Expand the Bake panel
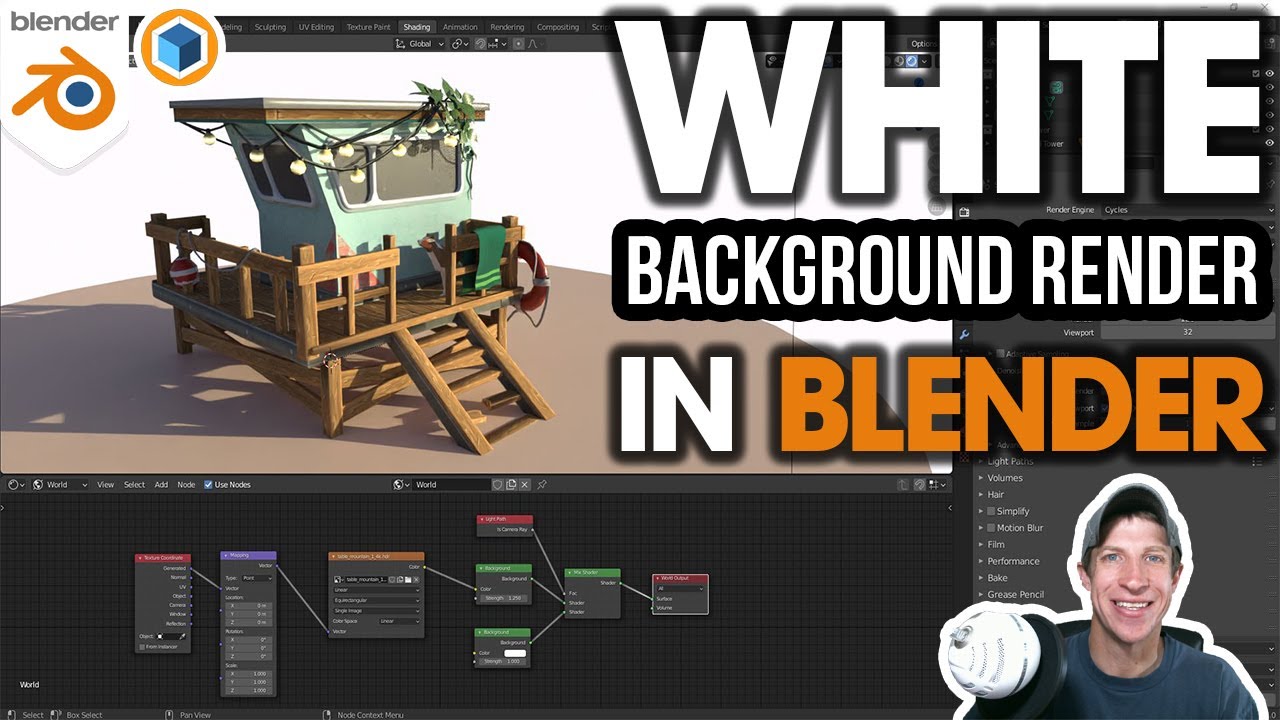1280x720 pixels. 997,578
